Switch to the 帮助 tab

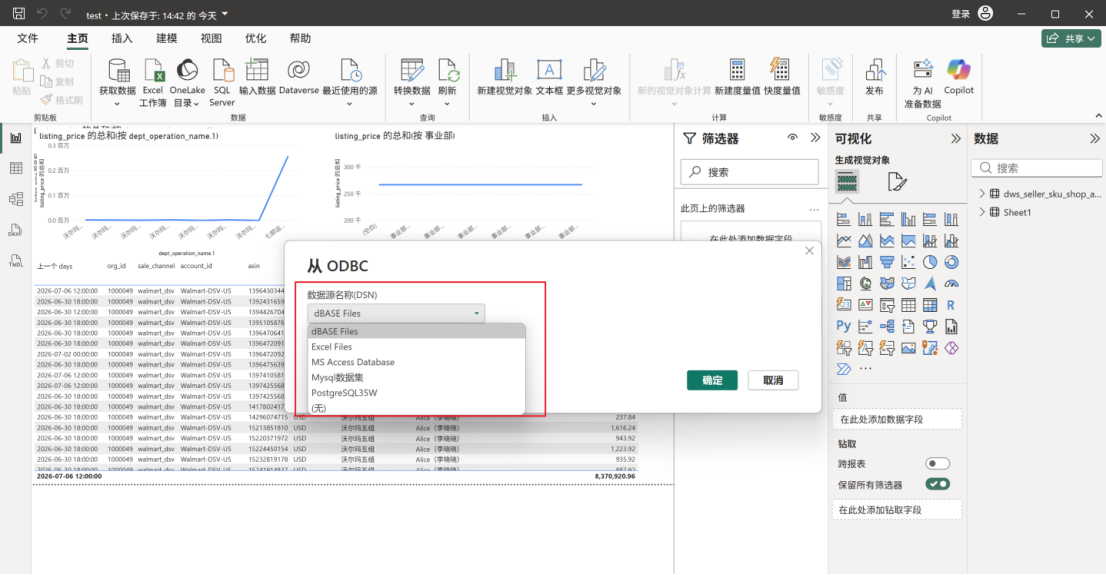click(x=300, y=38)
